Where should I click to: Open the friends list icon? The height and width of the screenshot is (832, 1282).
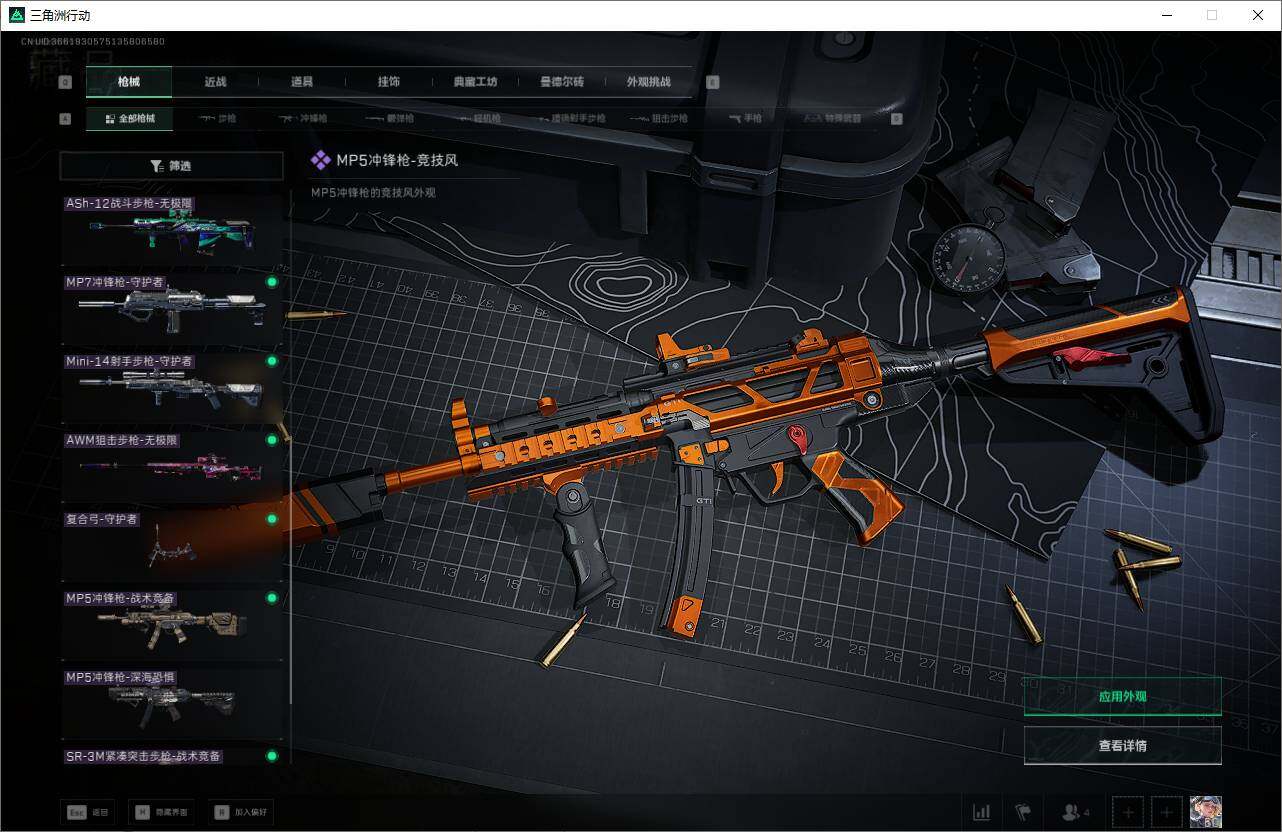coord(1076,812)
